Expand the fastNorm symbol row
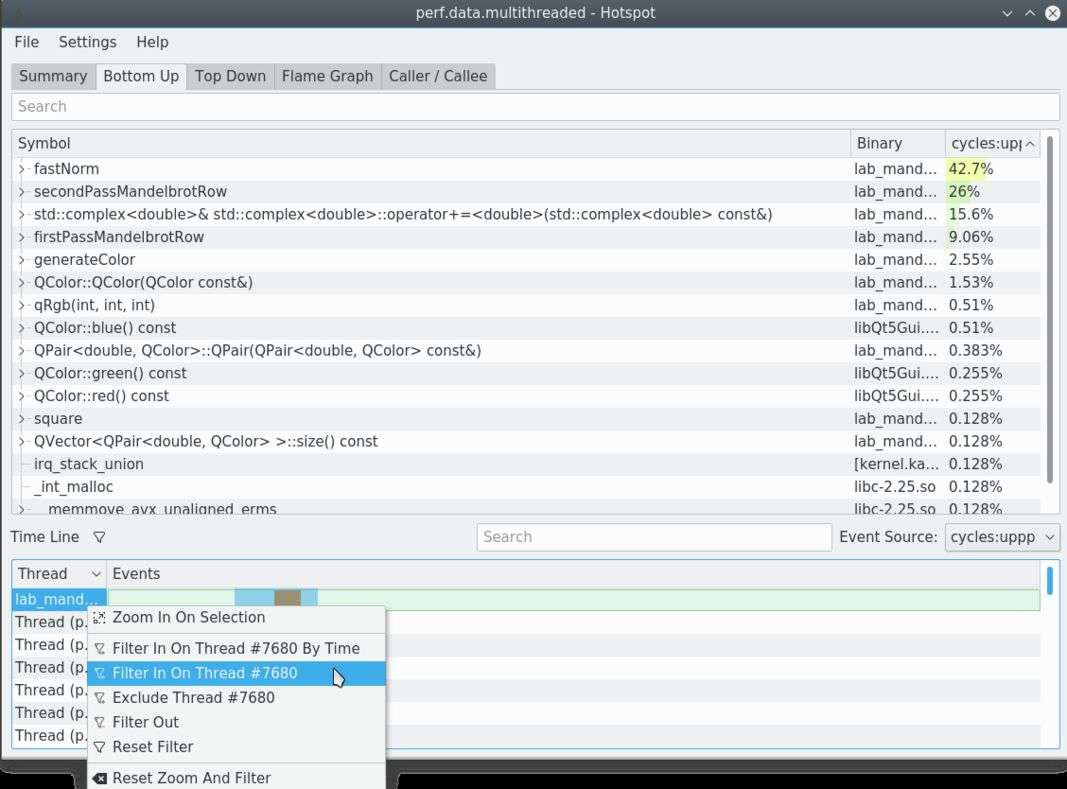The height and width of the screenshot is (789, 1067). (x=22, y=169)
